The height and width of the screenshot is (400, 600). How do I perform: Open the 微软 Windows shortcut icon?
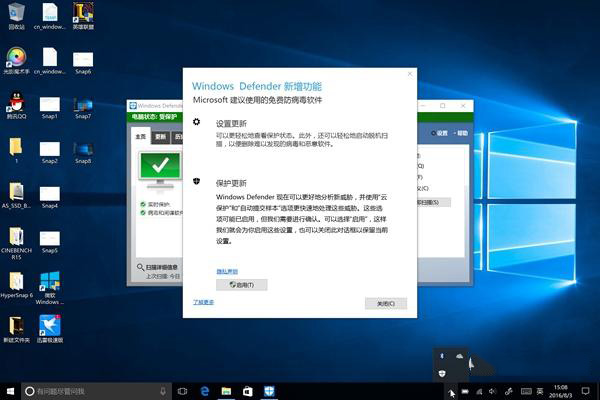pyautogui.click(x=50, y=288)
